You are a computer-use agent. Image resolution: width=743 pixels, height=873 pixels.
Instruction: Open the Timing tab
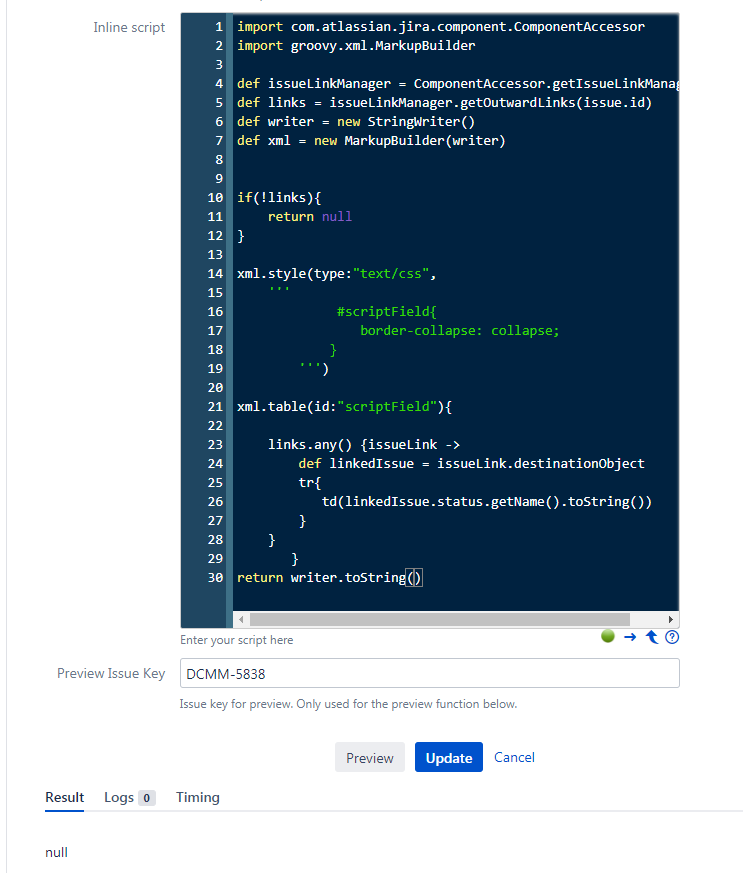pos(198,797)
